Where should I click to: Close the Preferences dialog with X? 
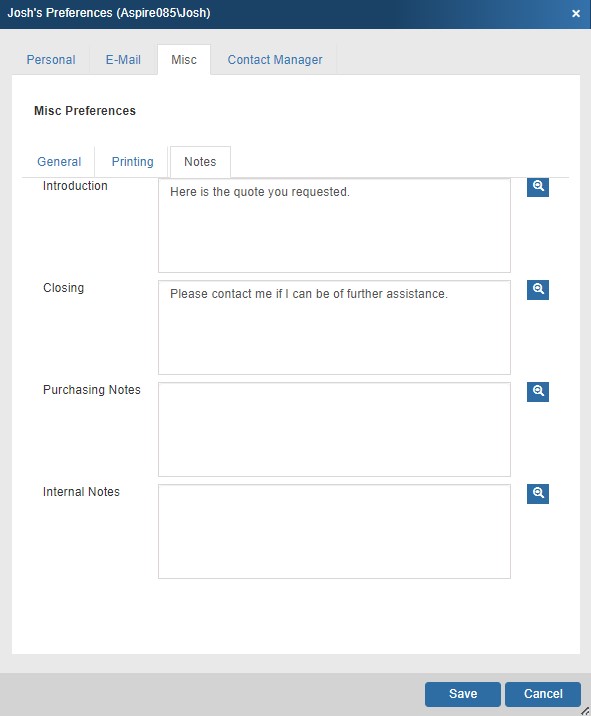tap(576, 14)
